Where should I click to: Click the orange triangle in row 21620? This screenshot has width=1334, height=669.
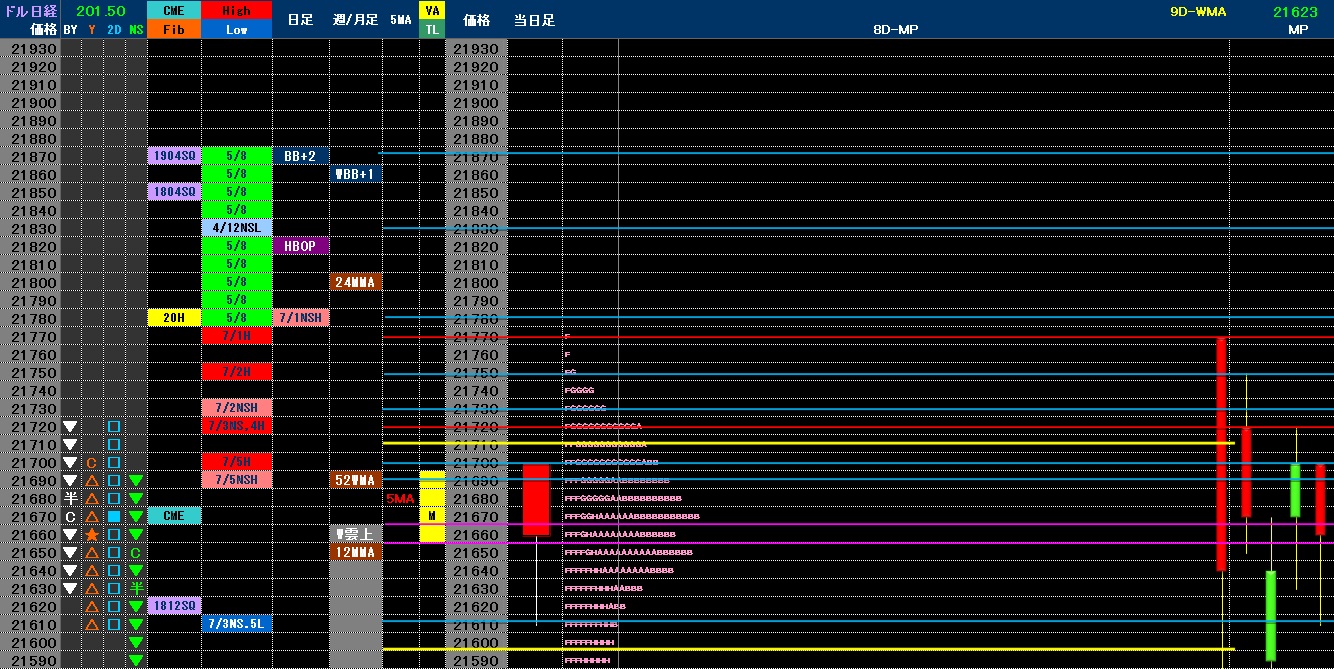(91, 607)
